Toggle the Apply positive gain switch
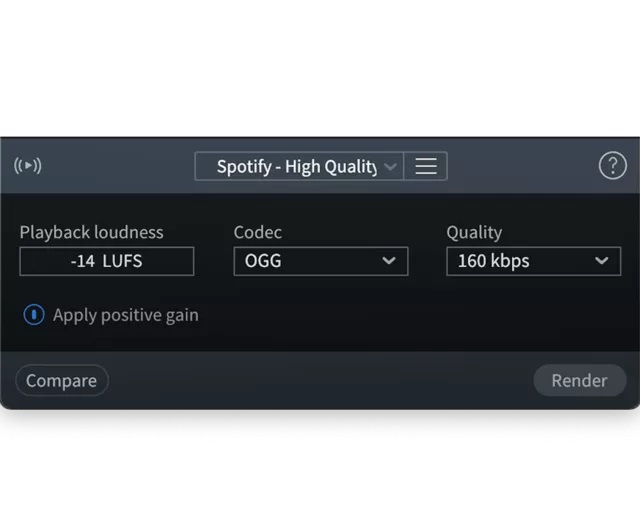The height and width of the screenshot is (531, 640). tap(34, 315)
